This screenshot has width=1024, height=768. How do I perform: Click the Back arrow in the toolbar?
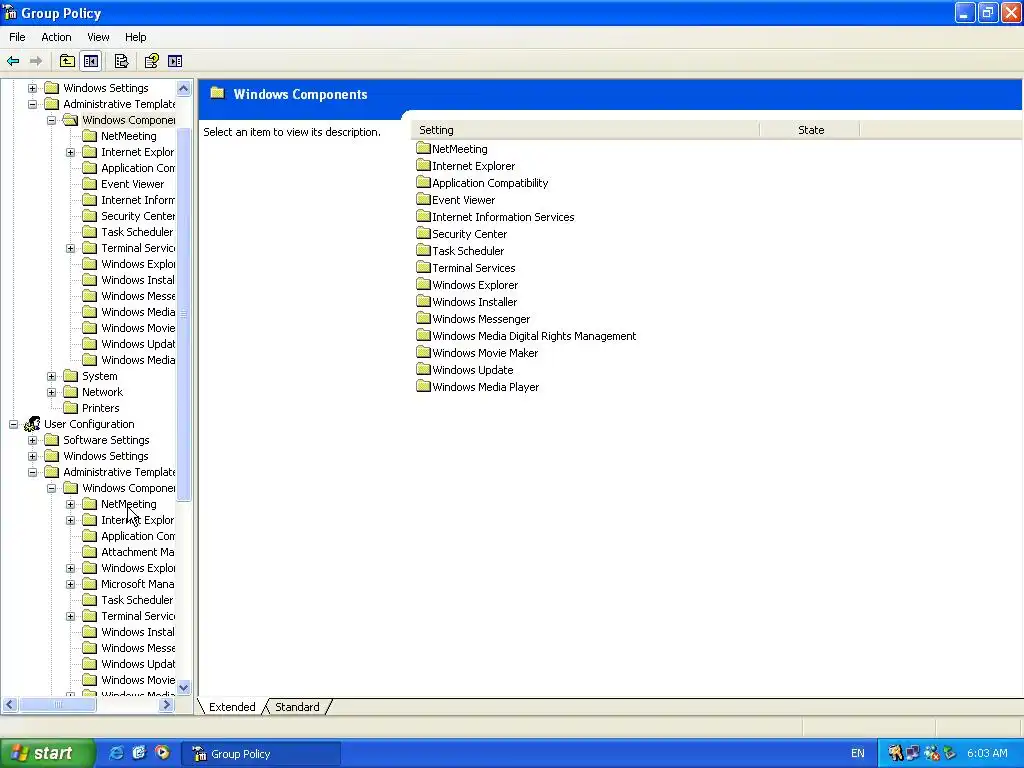13,61
